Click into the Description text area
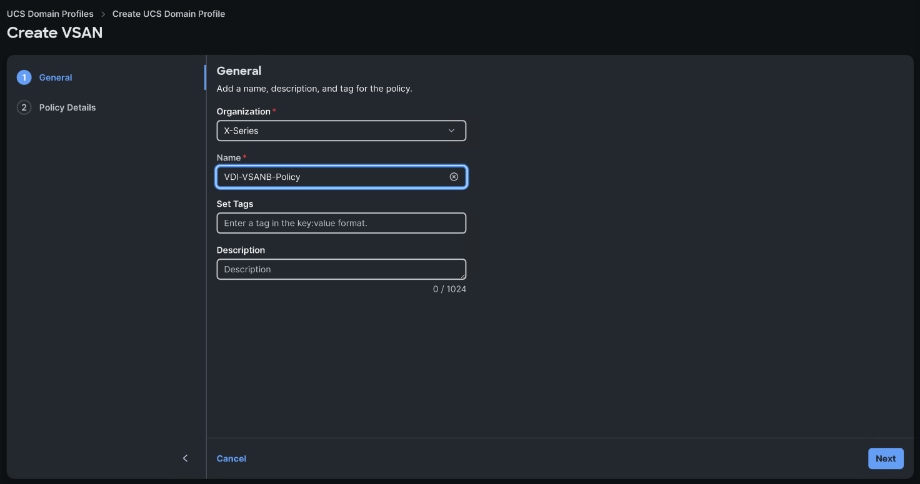The height and width of the screenshot is (484, 920). click(341, 269)
